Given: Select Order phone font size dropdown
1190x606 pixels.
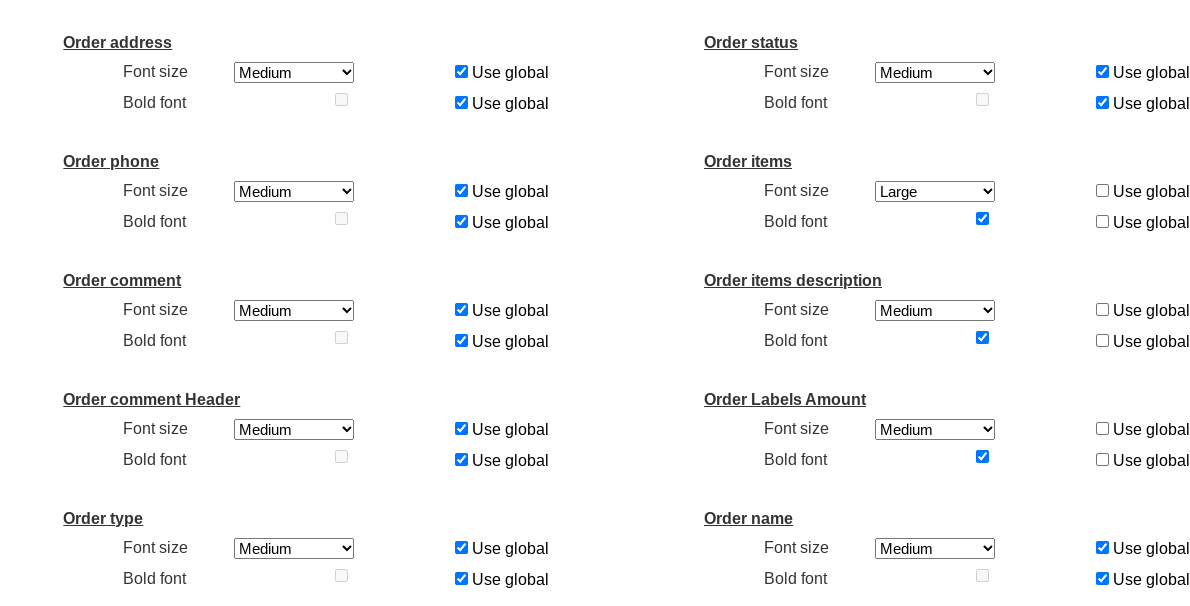Looking at the screenshot, I should tap(294, 192).
